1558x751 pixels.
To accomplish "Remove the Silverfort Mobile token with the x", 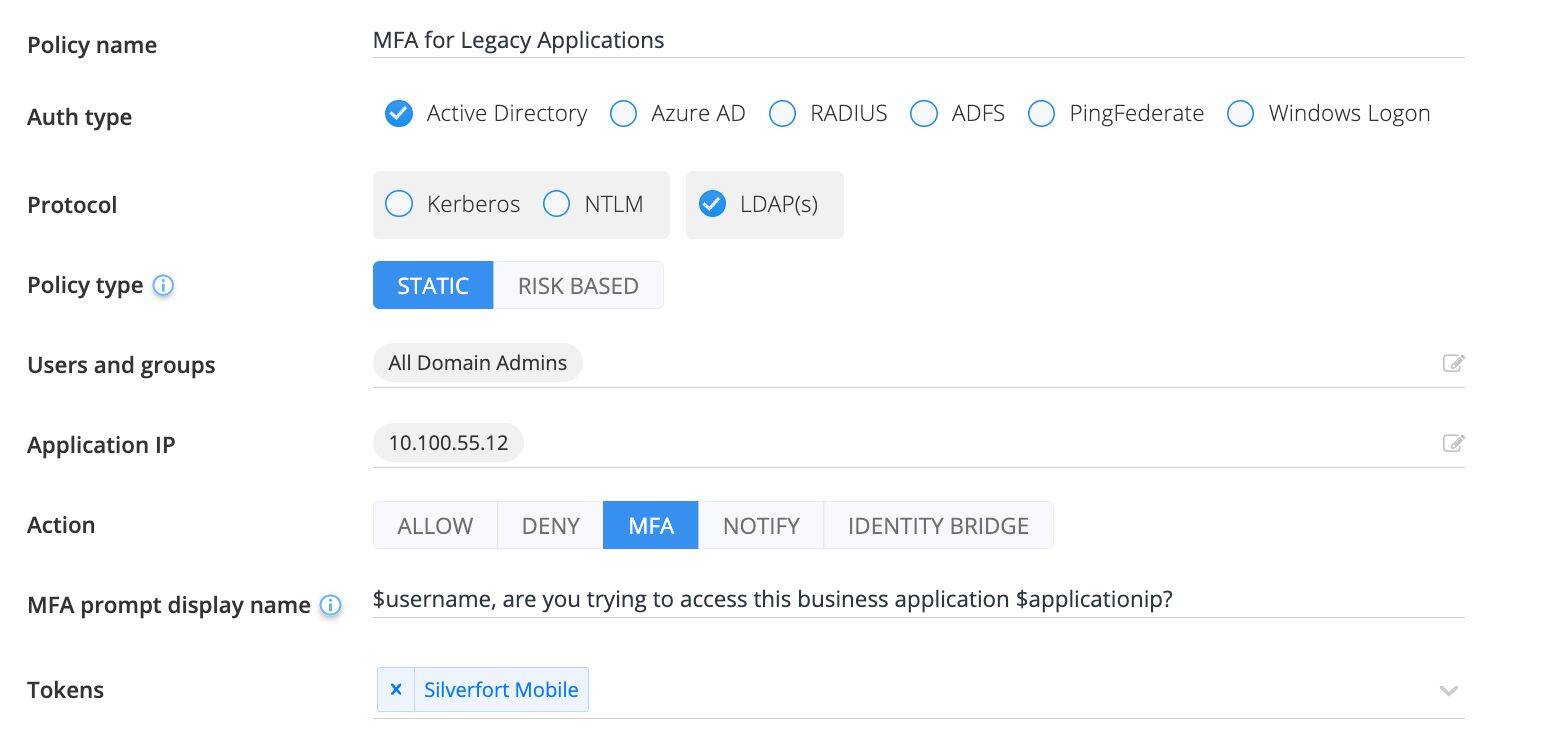I will point(396,690).
